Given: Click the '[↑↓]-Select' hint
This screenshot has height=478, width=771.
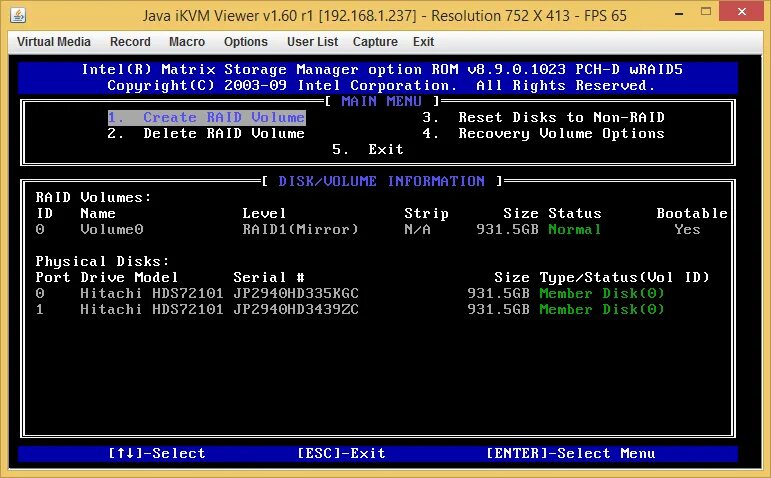Looking at the screenshot, I should tap(157, 453).
